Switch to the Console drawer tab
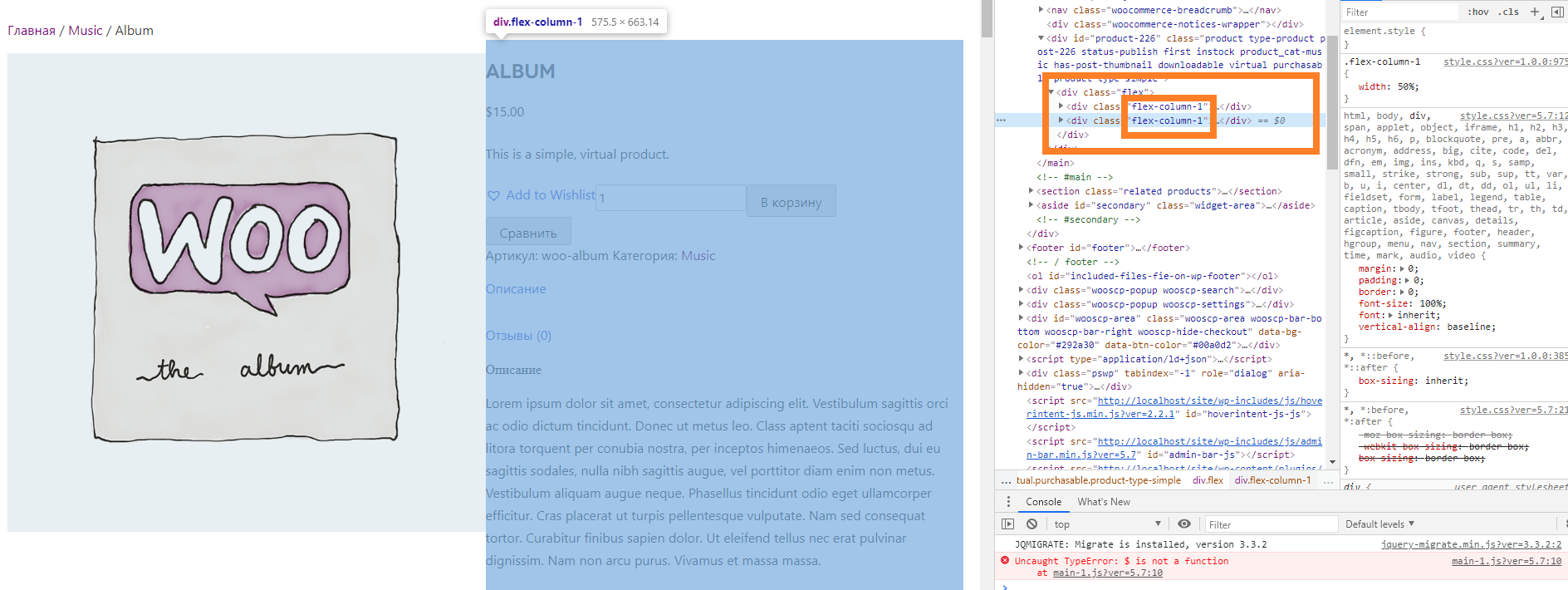Image resolution: width=1568 pixels, height=590 pixels. click(x=1043, y=502)
